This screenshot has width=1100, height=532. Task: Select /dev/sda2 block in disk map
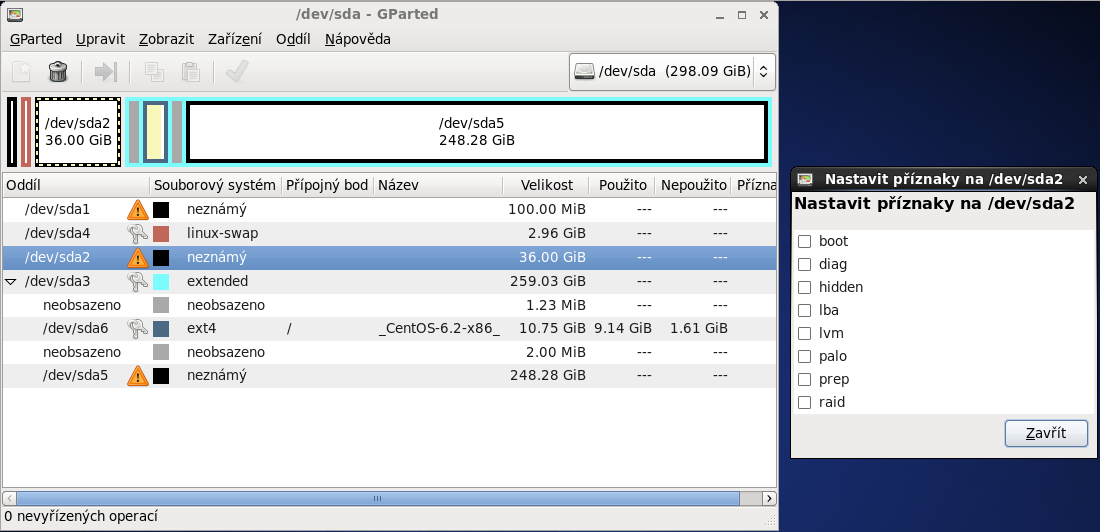click(78, 132)
